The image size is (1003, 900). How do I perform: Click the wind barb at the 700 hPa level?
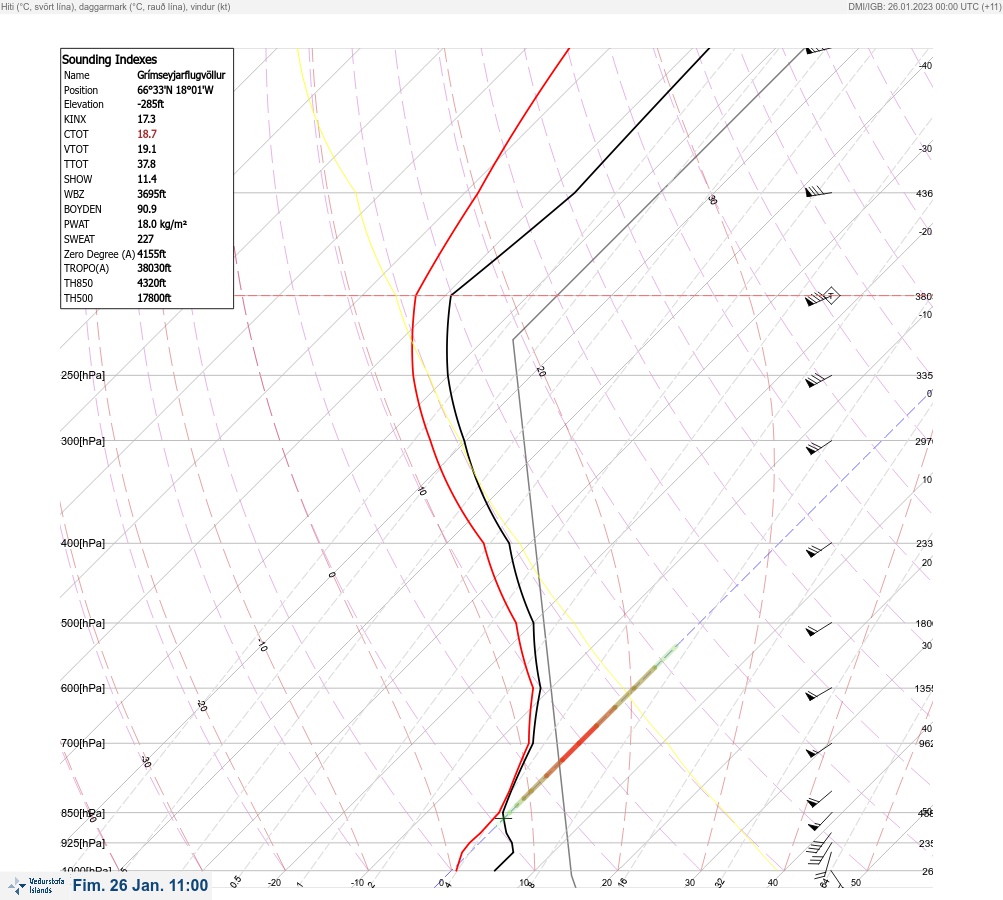coord(818,750)
